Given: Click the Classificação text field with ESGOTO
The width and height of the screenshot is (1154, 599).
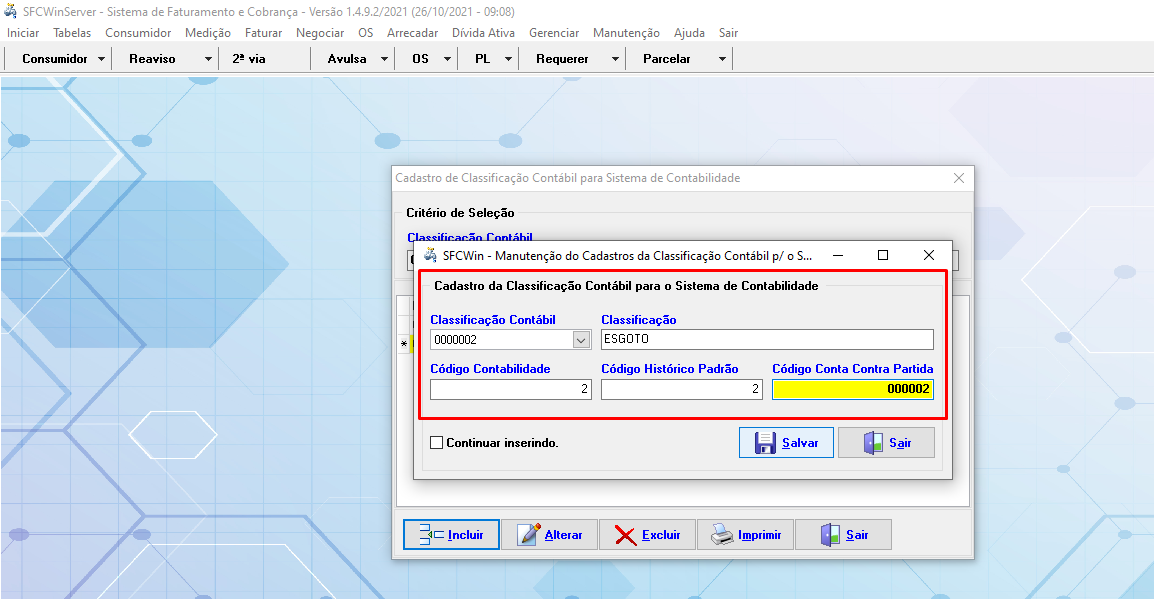Looking at the screenshot, I should click(x=766, y=340).
